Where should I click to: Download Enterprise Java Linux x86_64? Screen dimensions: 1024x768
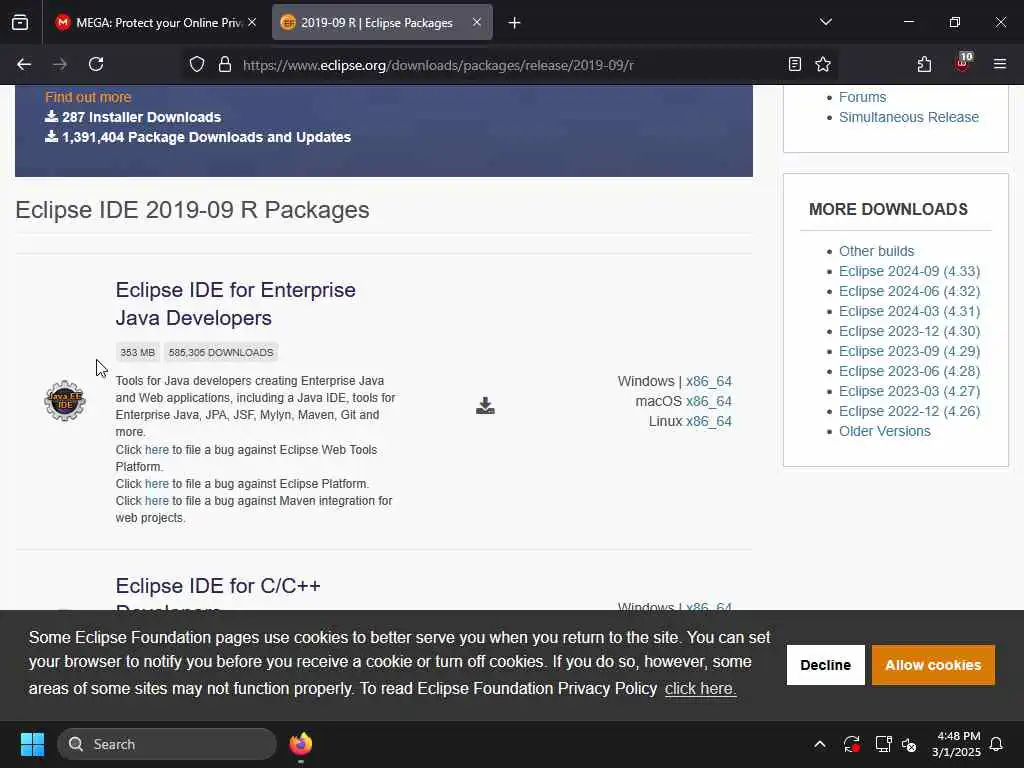coord(709,421)
